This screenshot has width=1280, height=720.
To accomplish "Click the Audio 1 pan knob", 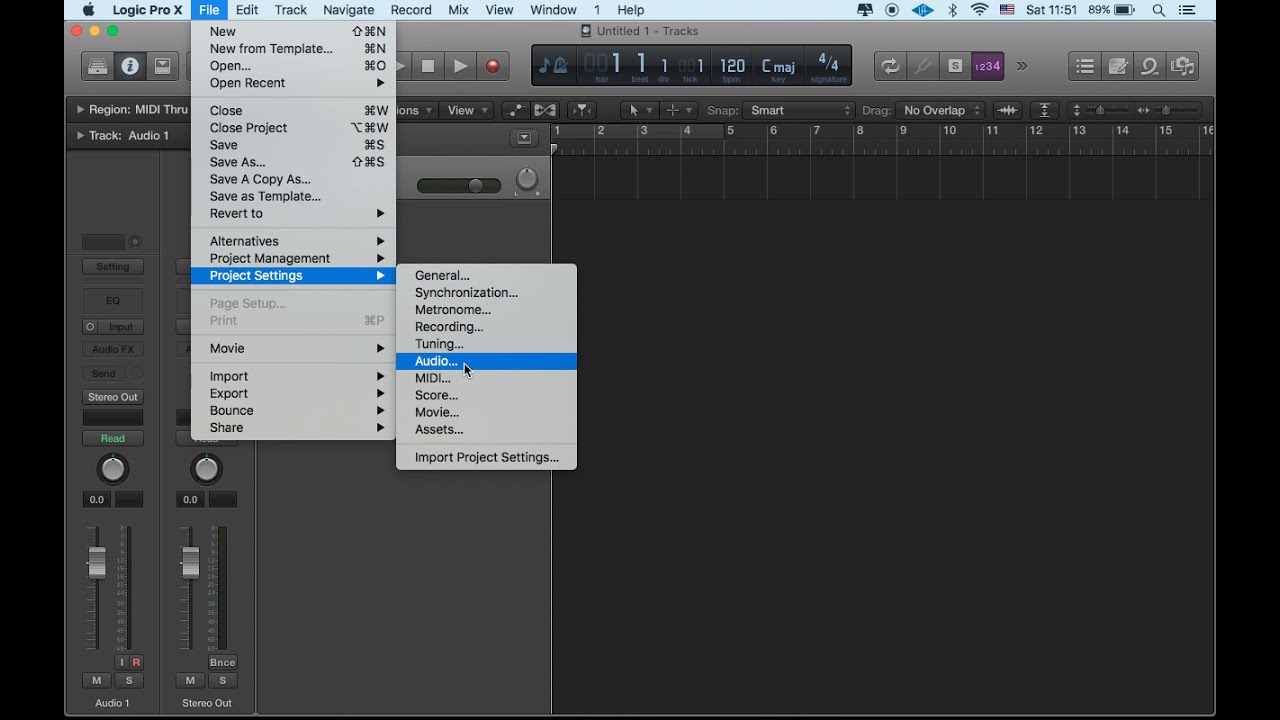I will click(113, 469).
